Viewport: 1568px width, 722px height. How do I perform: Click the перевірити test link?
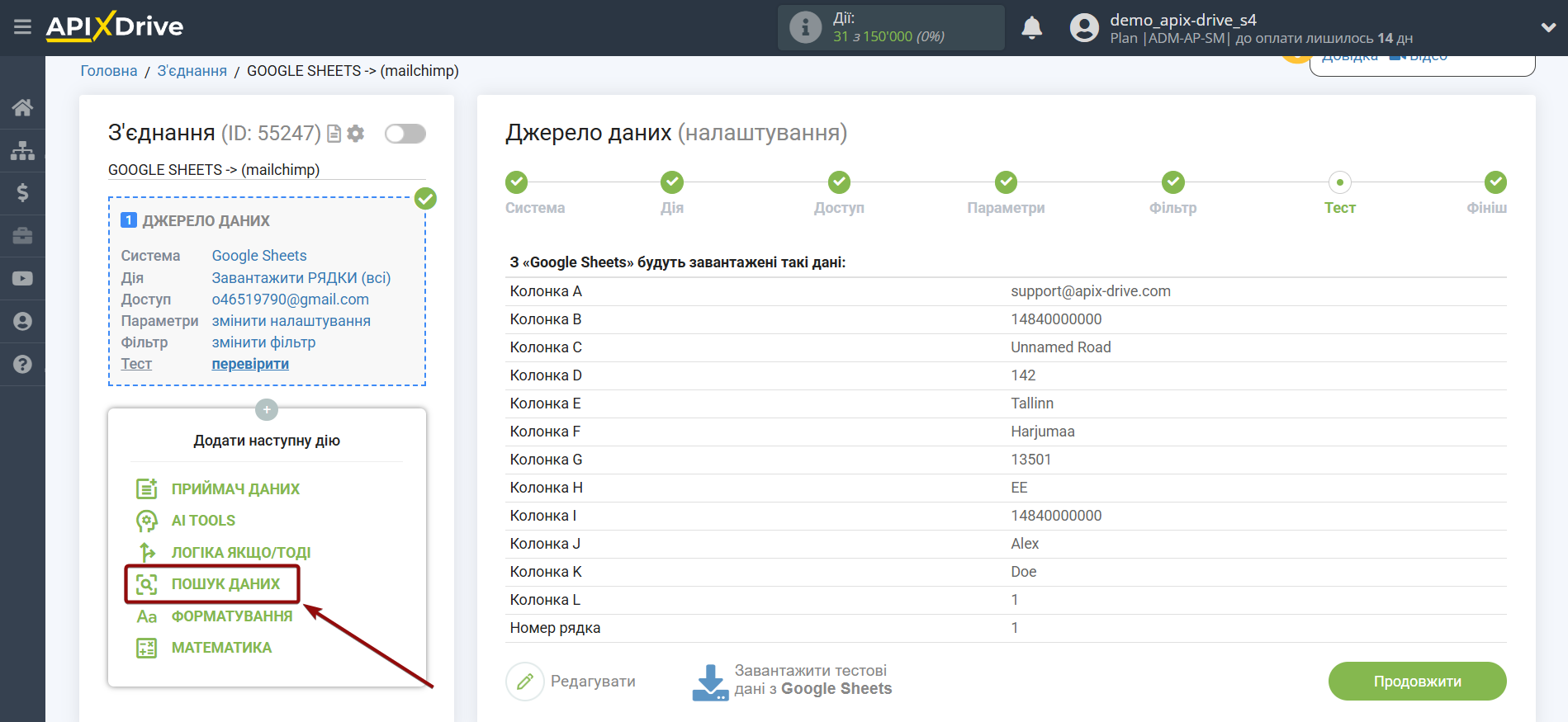[x=250, y=364]
